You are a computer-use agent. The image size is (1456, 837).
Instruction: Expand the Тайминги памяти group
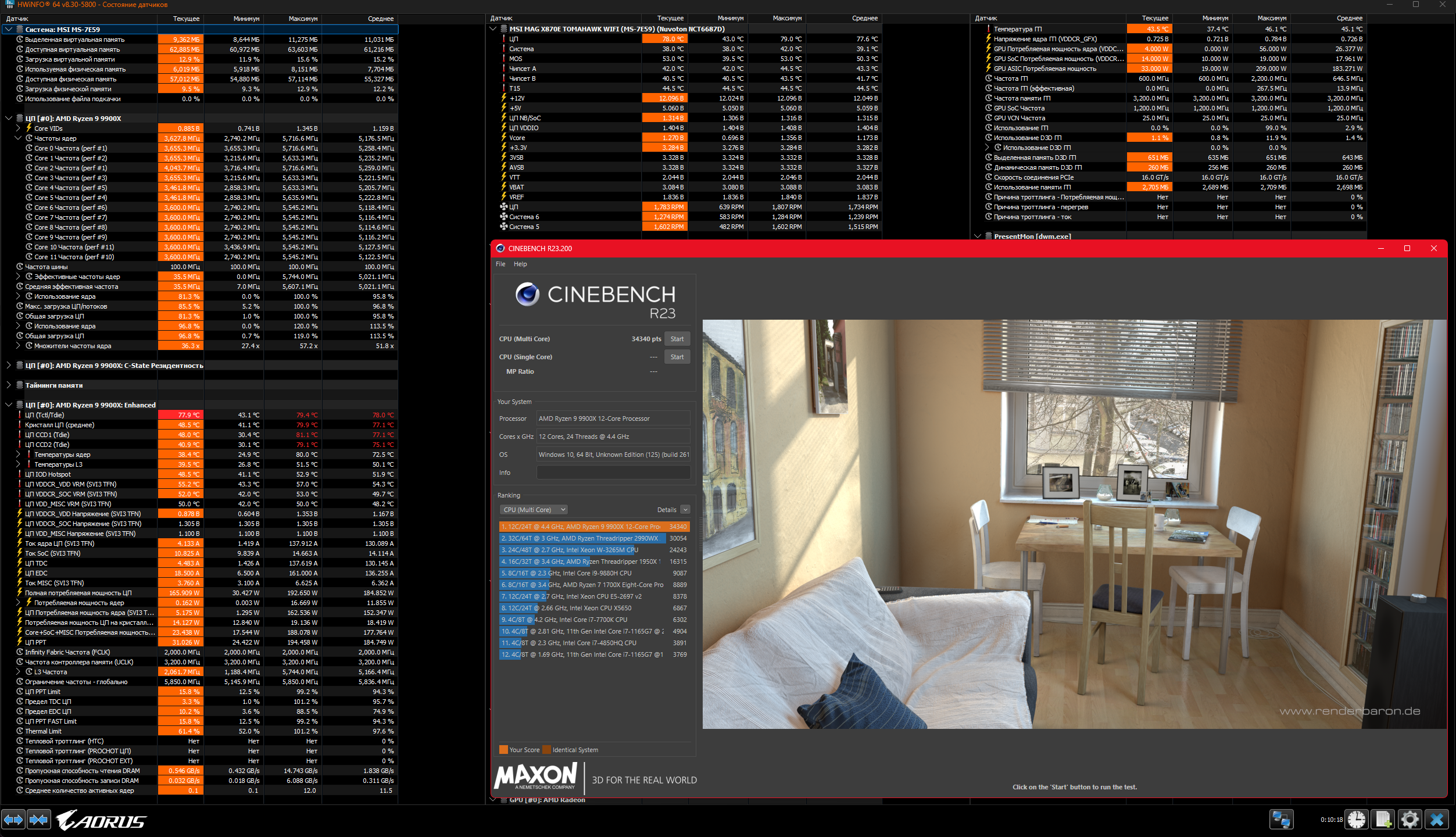click(9, 385)
